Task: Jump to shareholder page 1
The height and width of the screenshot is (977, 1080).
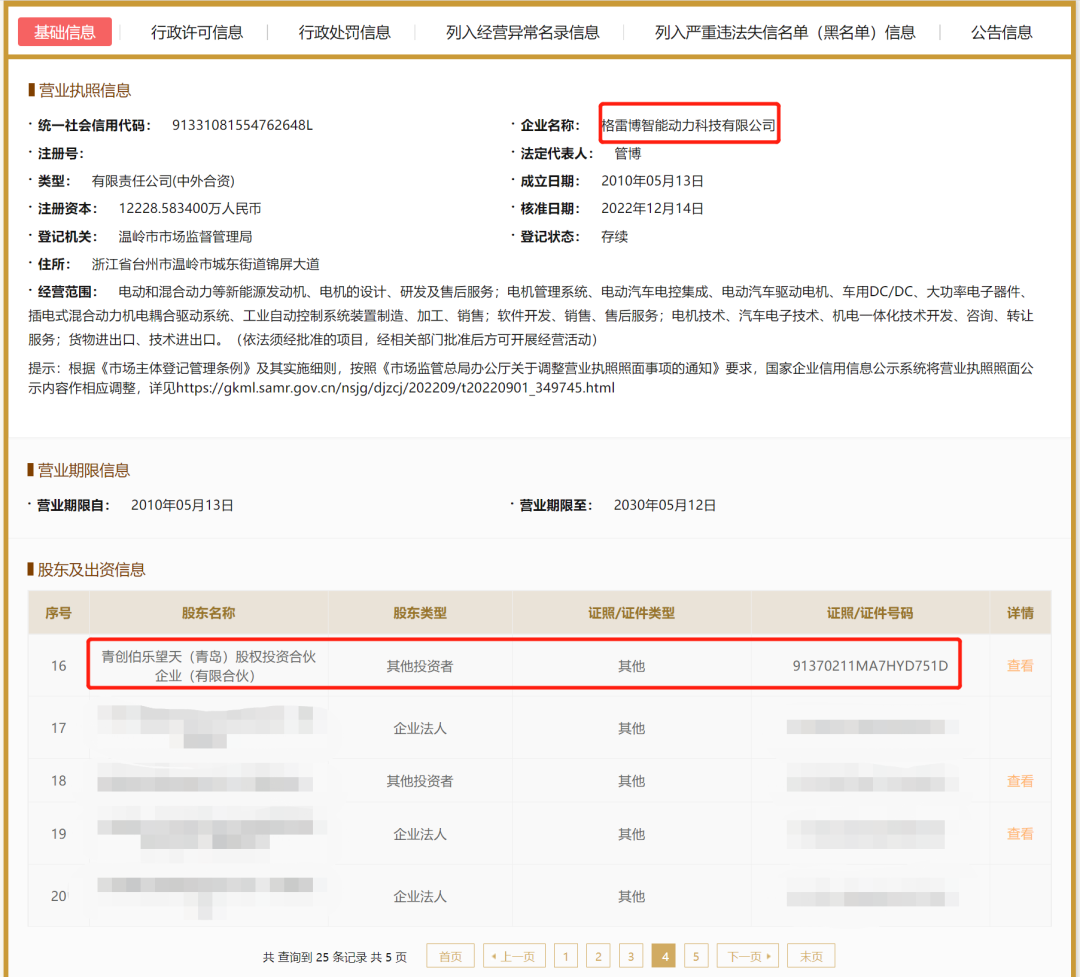Action: point(565,956)
